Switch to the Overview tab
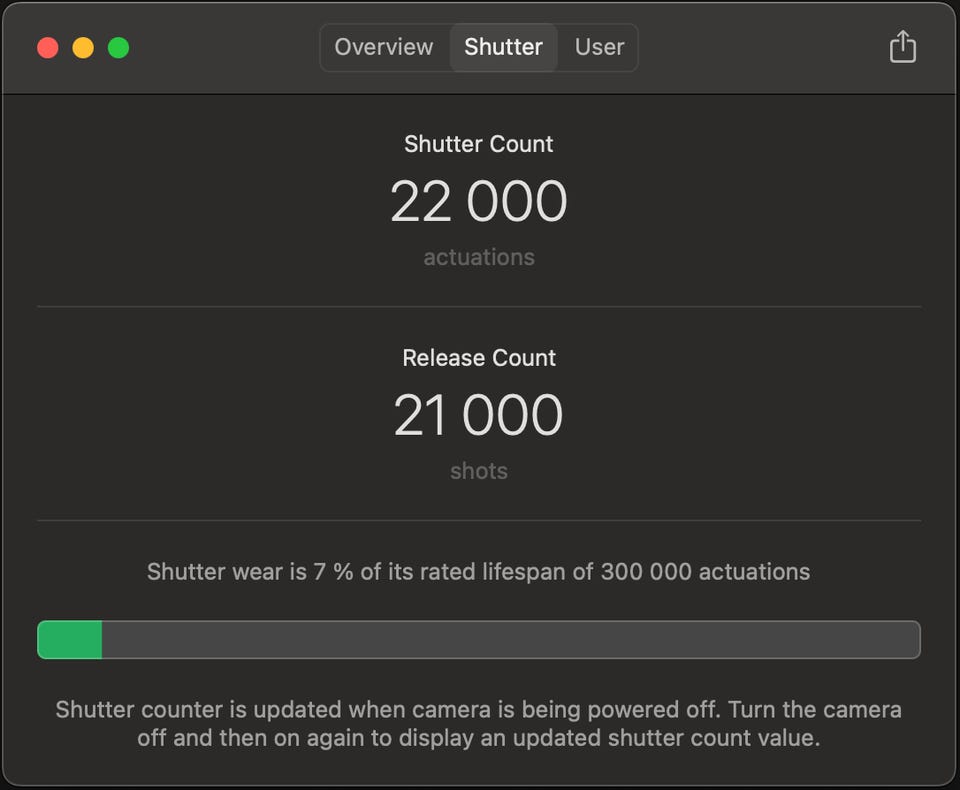 pos(384,47)
